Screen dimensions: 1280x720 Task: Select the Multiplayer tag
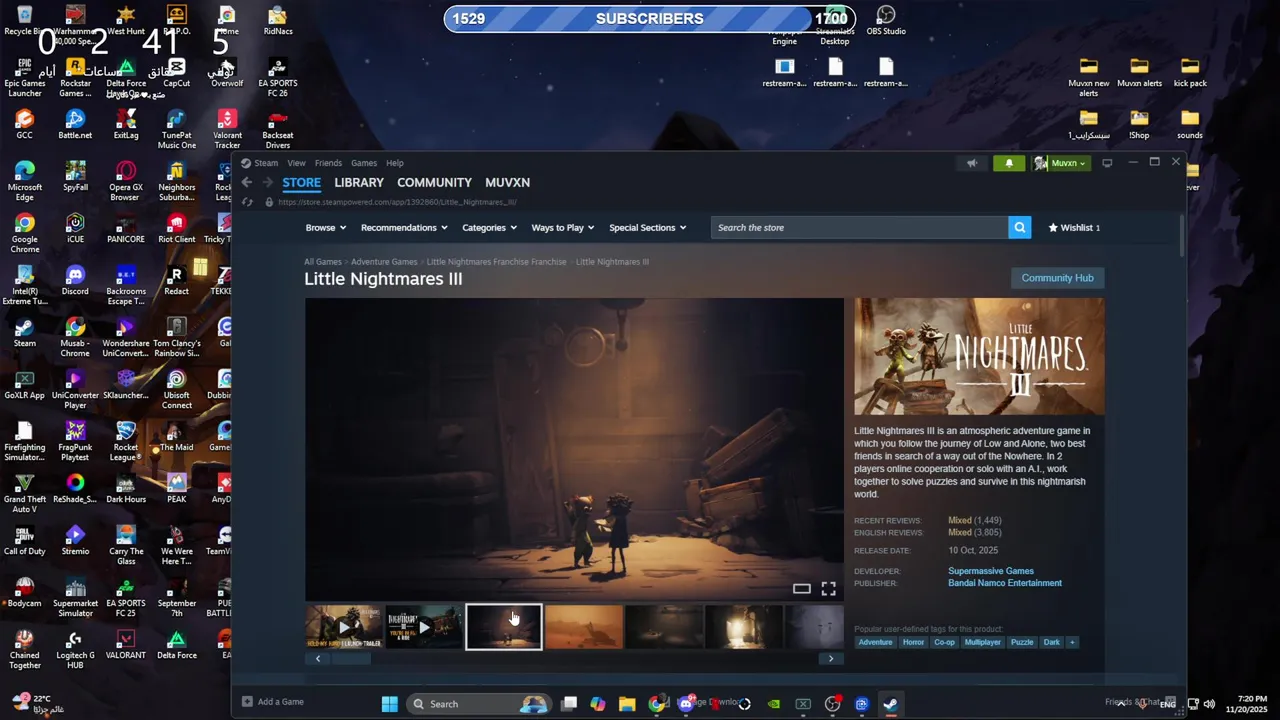(x=983, y=642)
